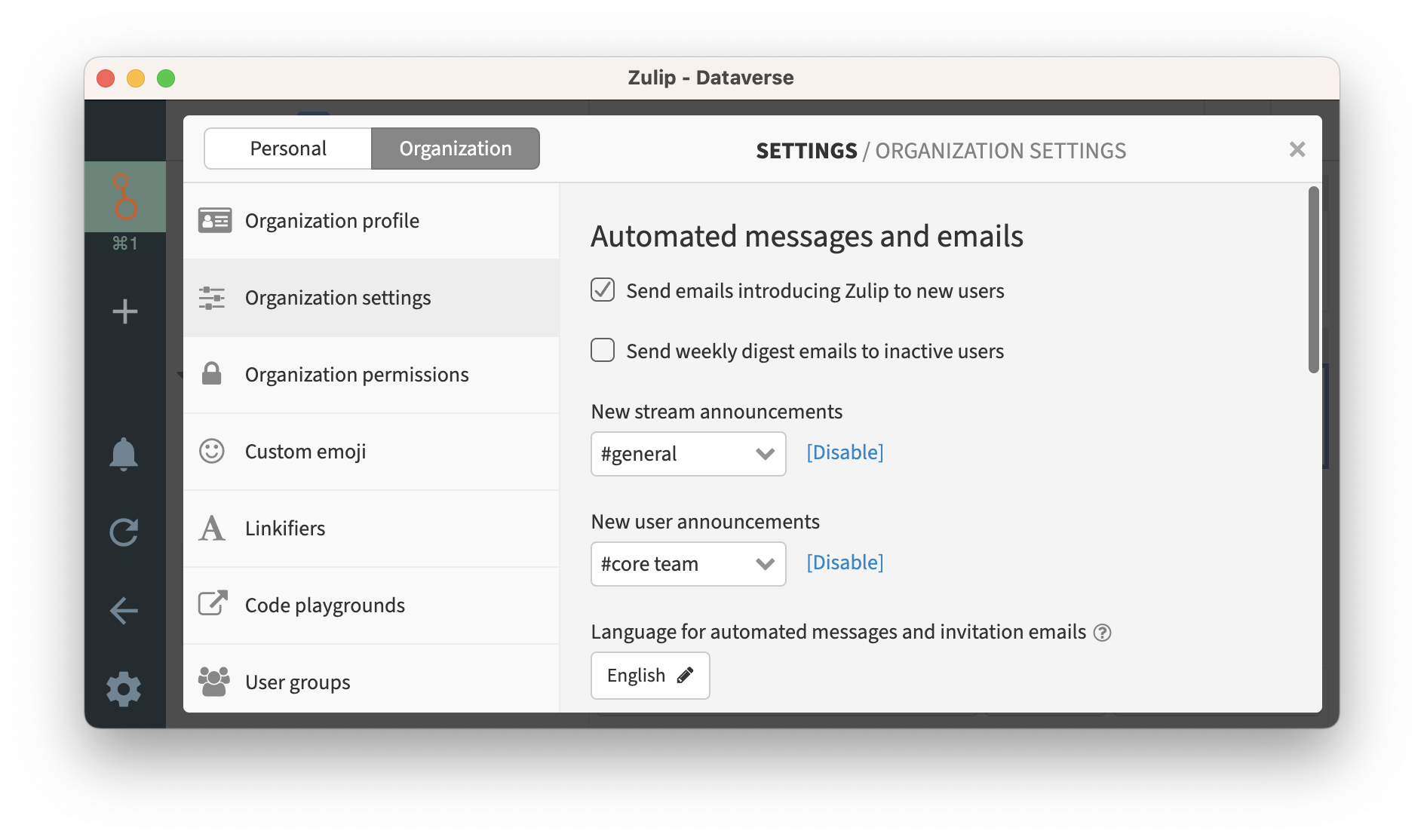Click the Dataverse organization icon in sidebar
Viewport: 1424px width, 840px height.
124,197
